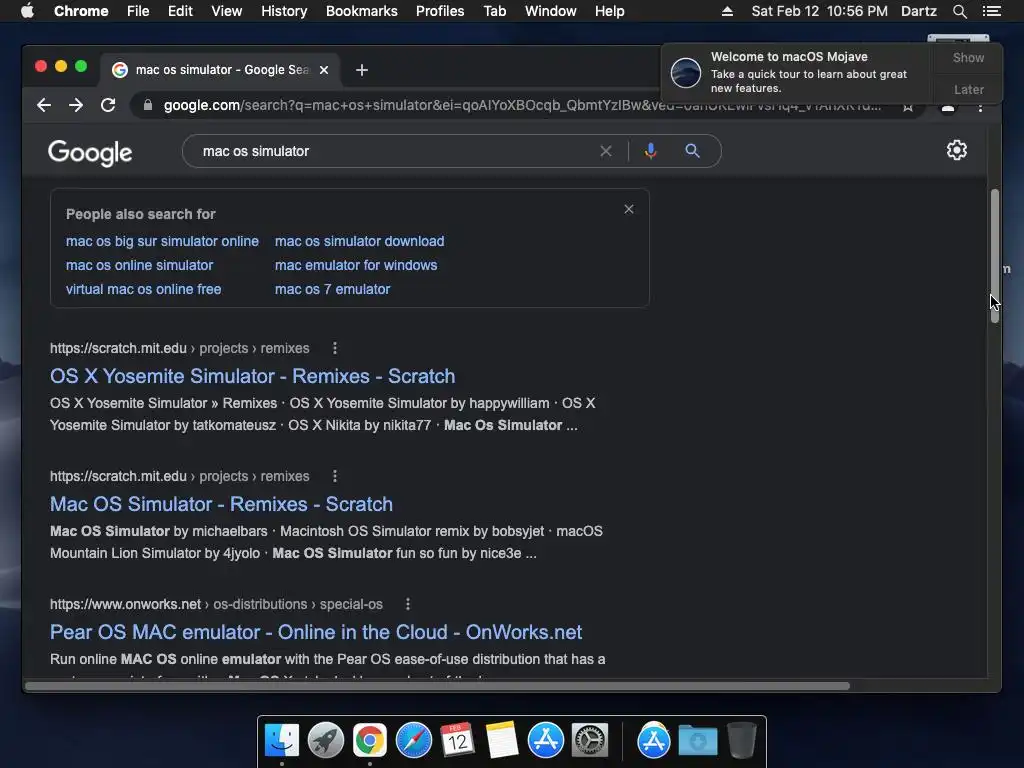Open 'mac os simulator download' suggestion
Screen dimensions: 1024x768
pyautogui.click(x=359, y=241)
